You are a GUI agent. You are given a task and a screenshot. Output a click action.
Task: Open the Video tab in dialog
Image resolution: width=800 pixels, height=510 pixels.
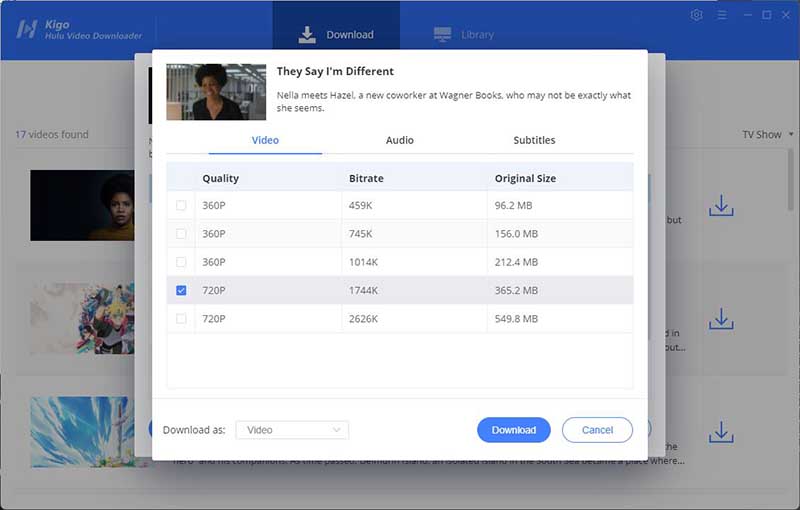click(265, 140)
